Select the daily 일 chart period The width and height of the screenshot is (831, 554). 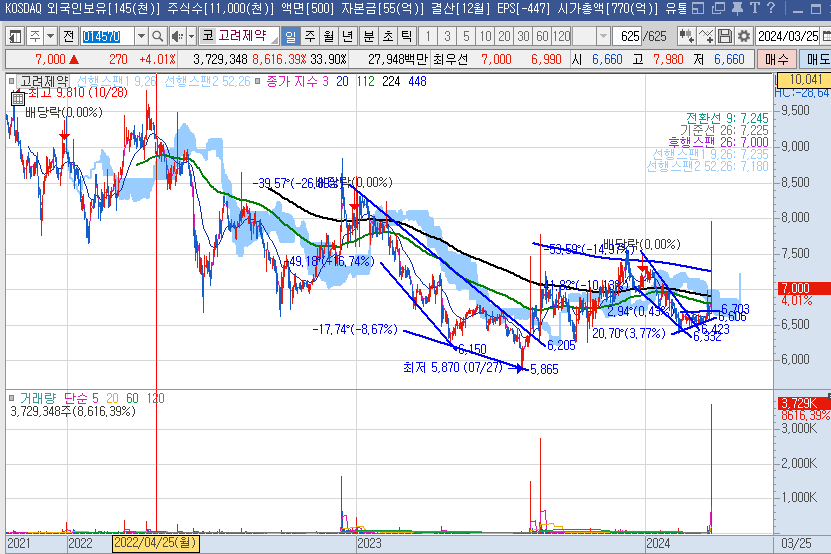click(290, 36)
